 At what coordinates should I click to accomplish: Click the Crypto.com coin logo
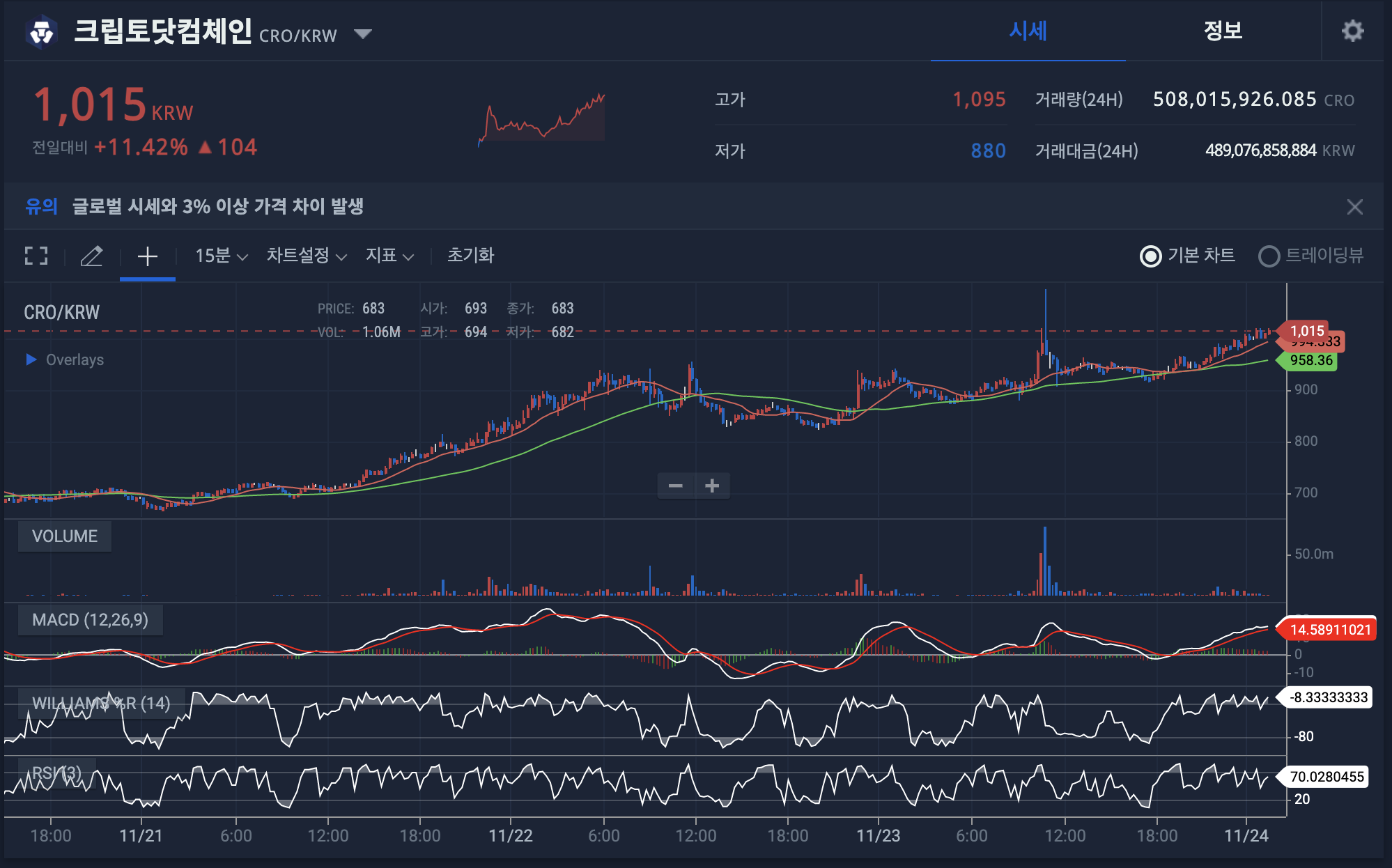tap(42, 32)
